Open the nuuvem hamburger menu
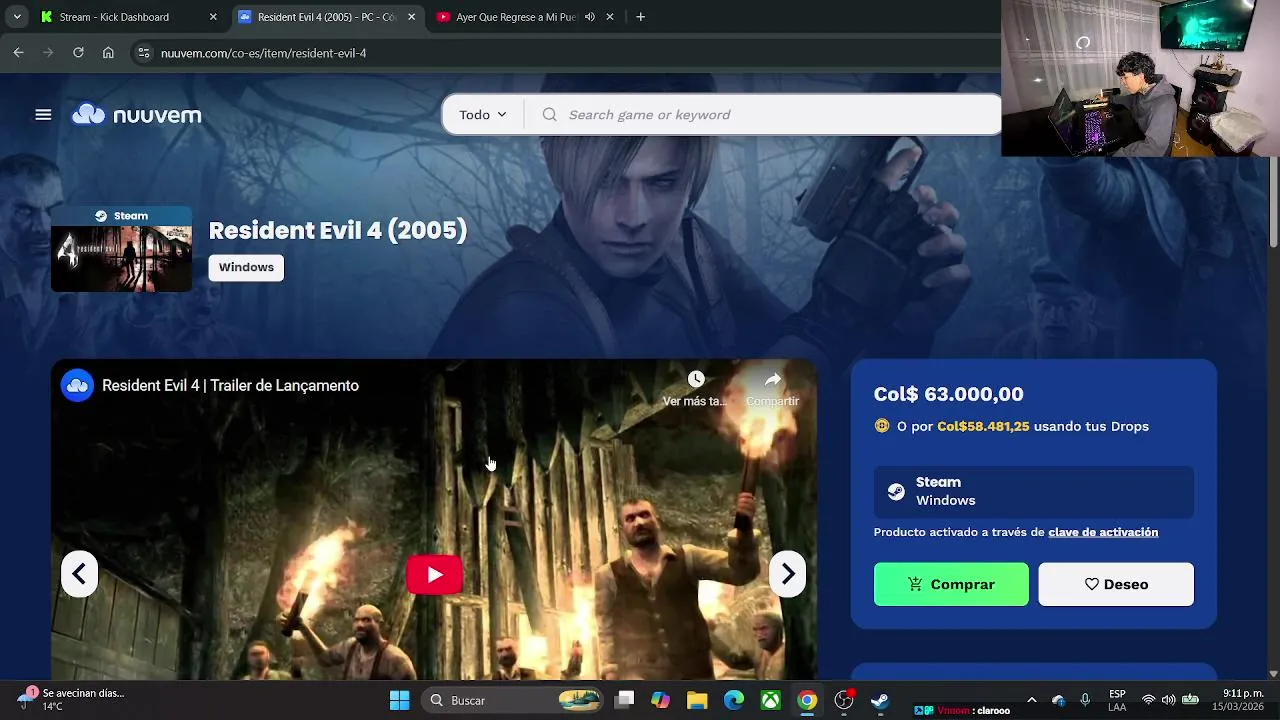The height and width of the screenshot is (720, 1280). 43,115
